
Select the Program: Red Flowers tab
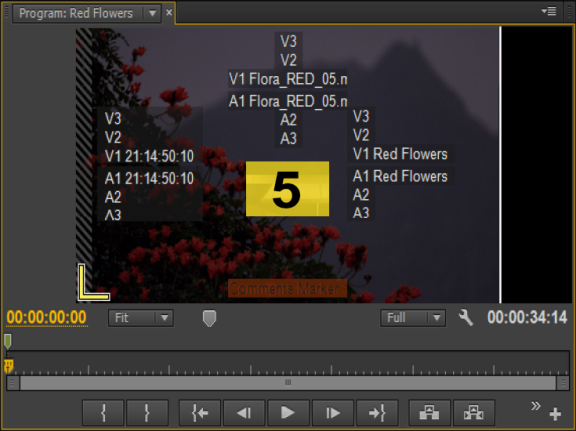click(x=76, y=14)
